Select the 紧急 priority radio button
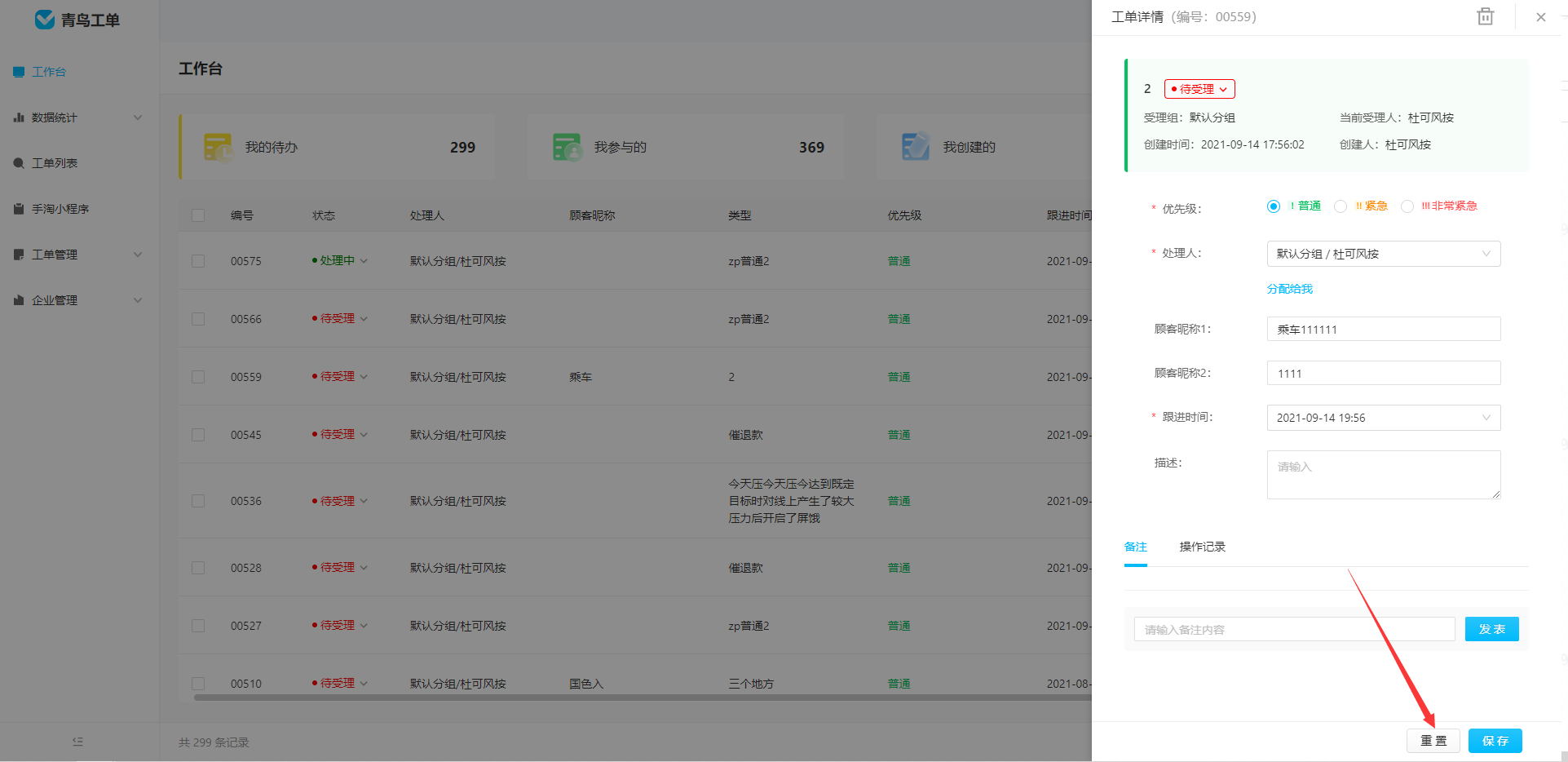Image resolution: width=1568 pixels, height=762 pixels. click(1341, 206)
